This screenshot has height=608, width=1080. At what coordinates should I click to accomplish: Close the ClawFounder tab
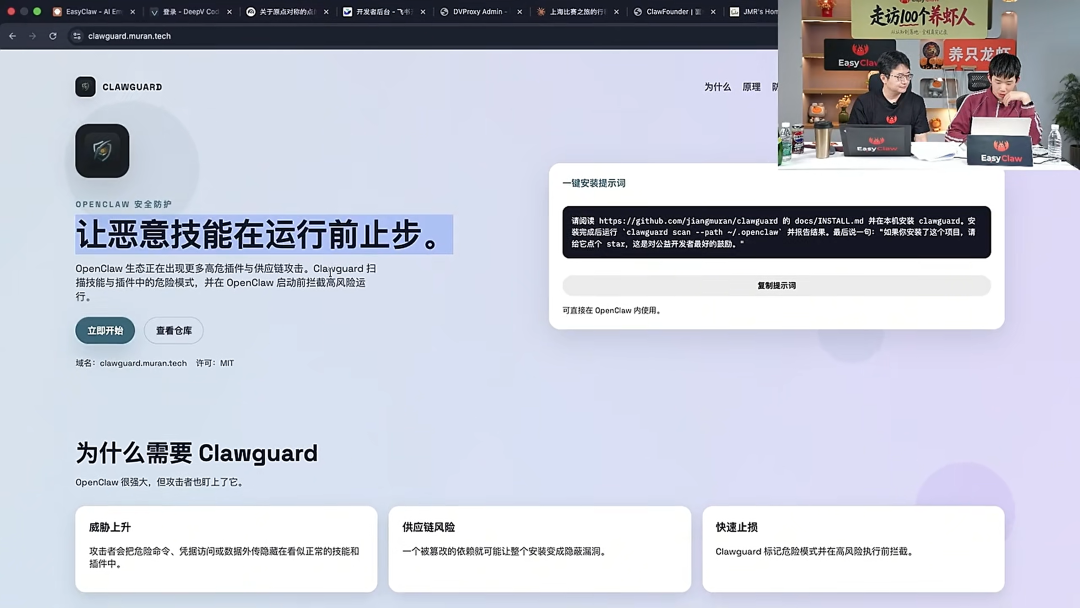(713, 12)
